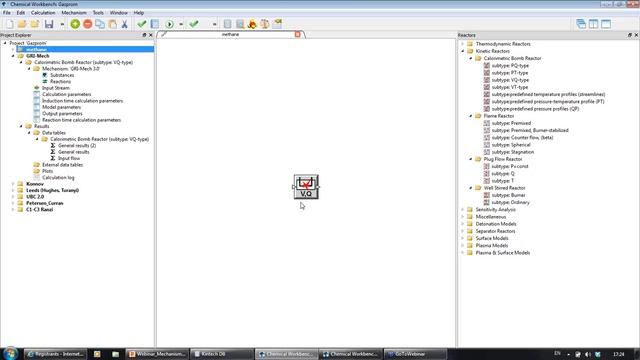Select 'Induction time calculation parameters' item
640x360 pixels.
coord(82,101)
